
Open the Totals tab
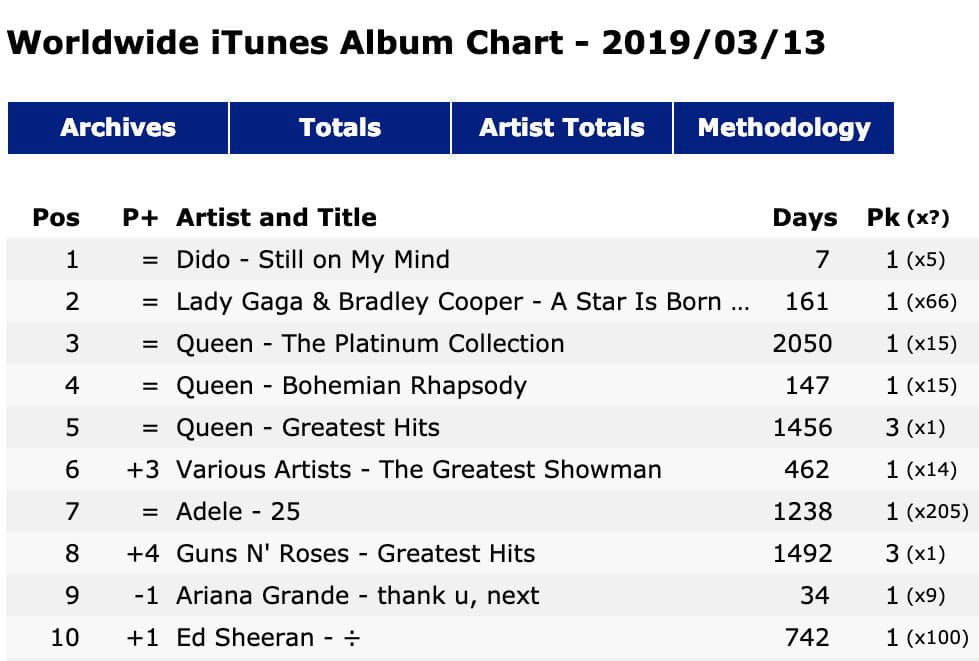[340, 128]
